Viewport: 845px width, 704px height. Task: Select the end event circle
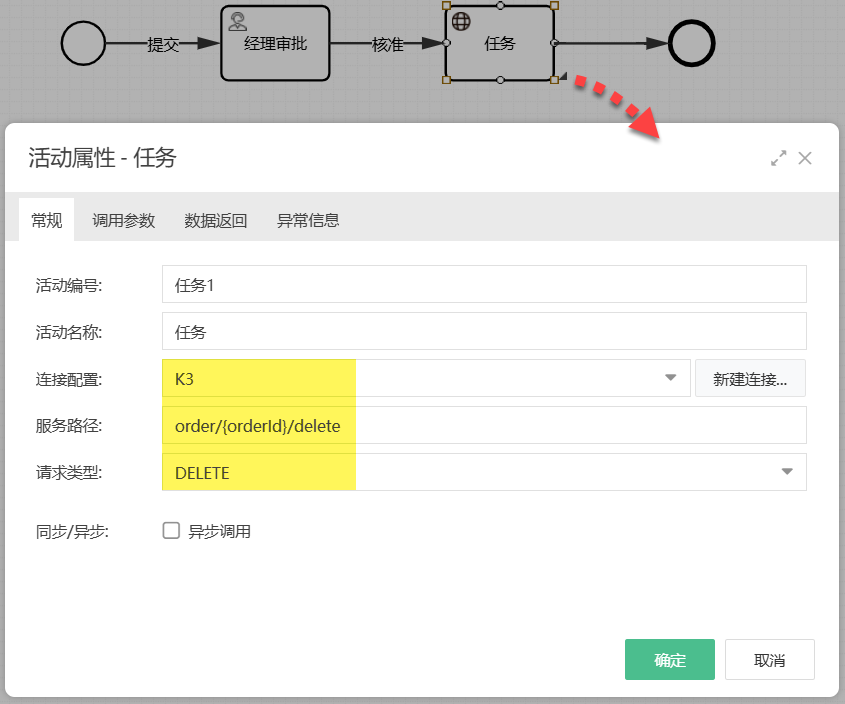pos(692,44)
